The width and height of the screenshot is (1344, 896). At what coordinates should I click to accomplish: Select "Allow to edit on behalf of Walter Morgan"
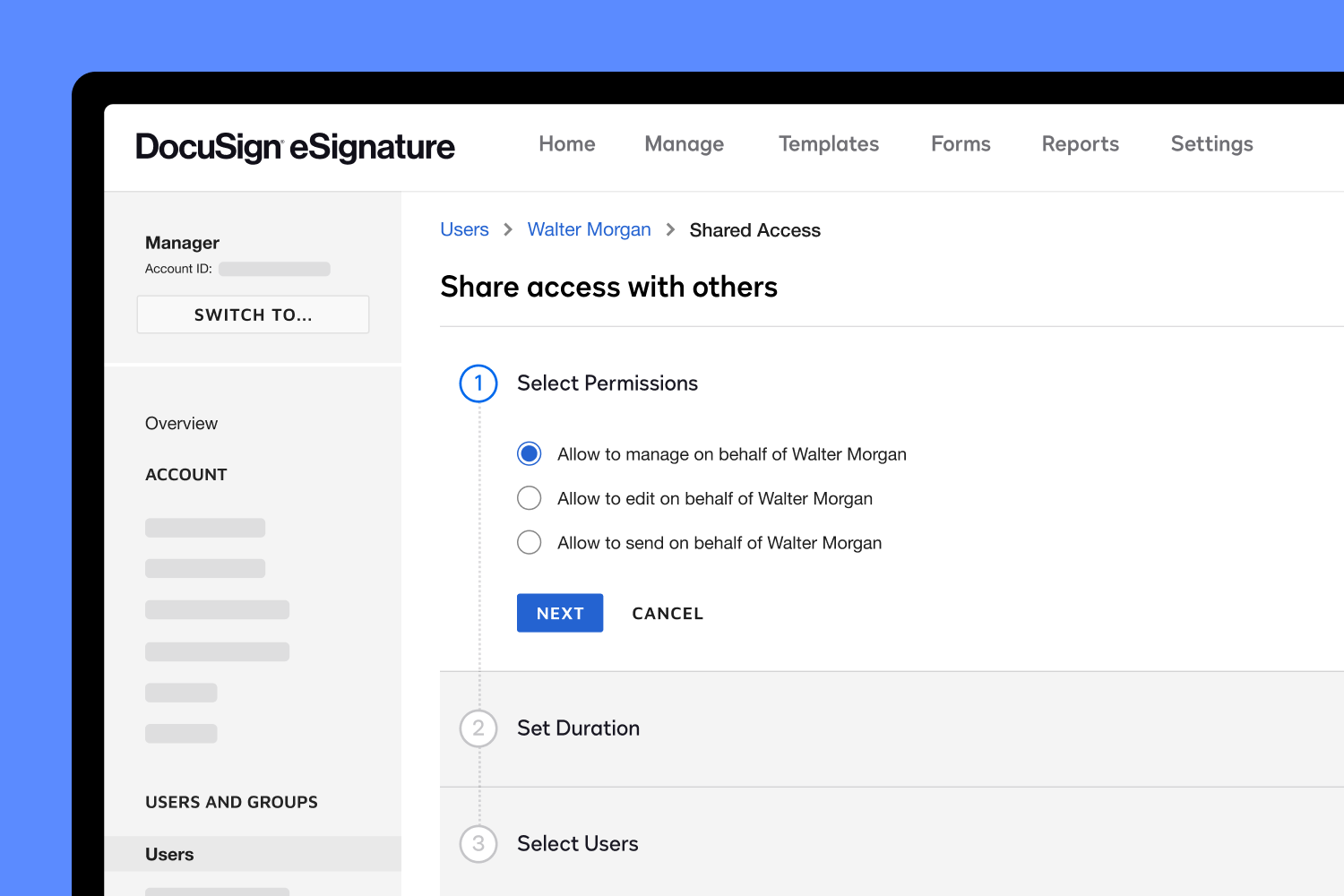(x=529, y=497)
